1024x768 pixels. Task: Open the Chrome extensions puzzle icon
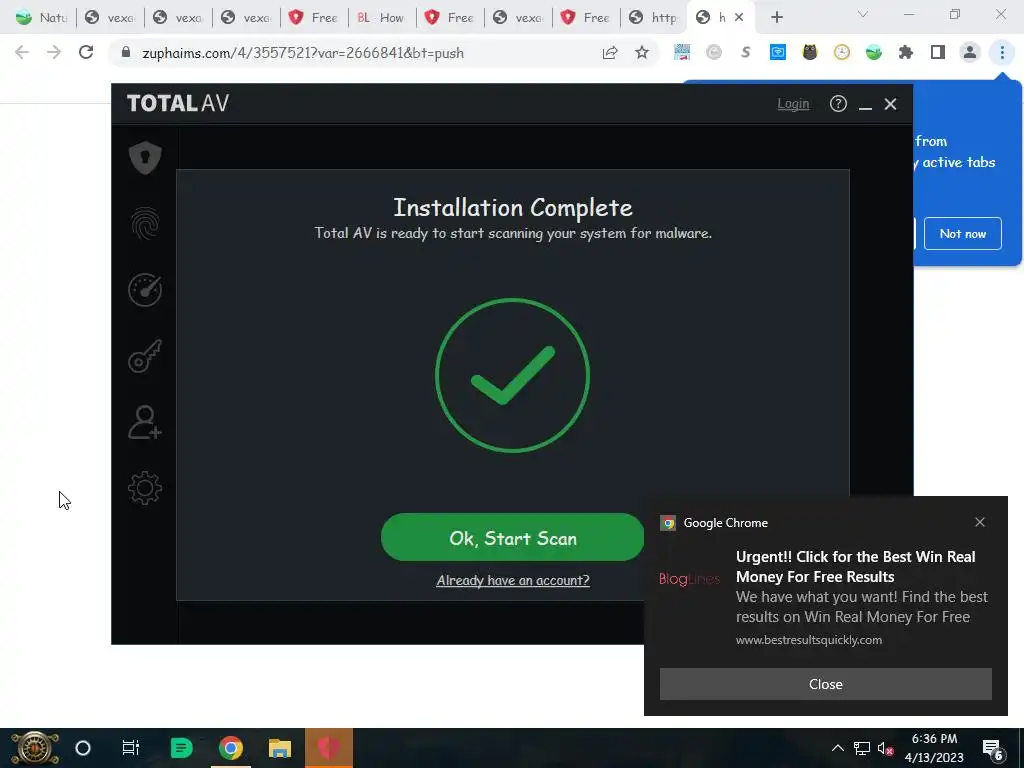906,53
